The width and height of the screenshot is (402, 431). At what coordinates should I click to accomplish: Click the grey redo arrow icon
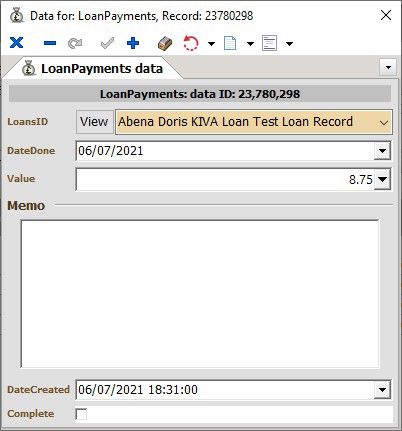75,43
